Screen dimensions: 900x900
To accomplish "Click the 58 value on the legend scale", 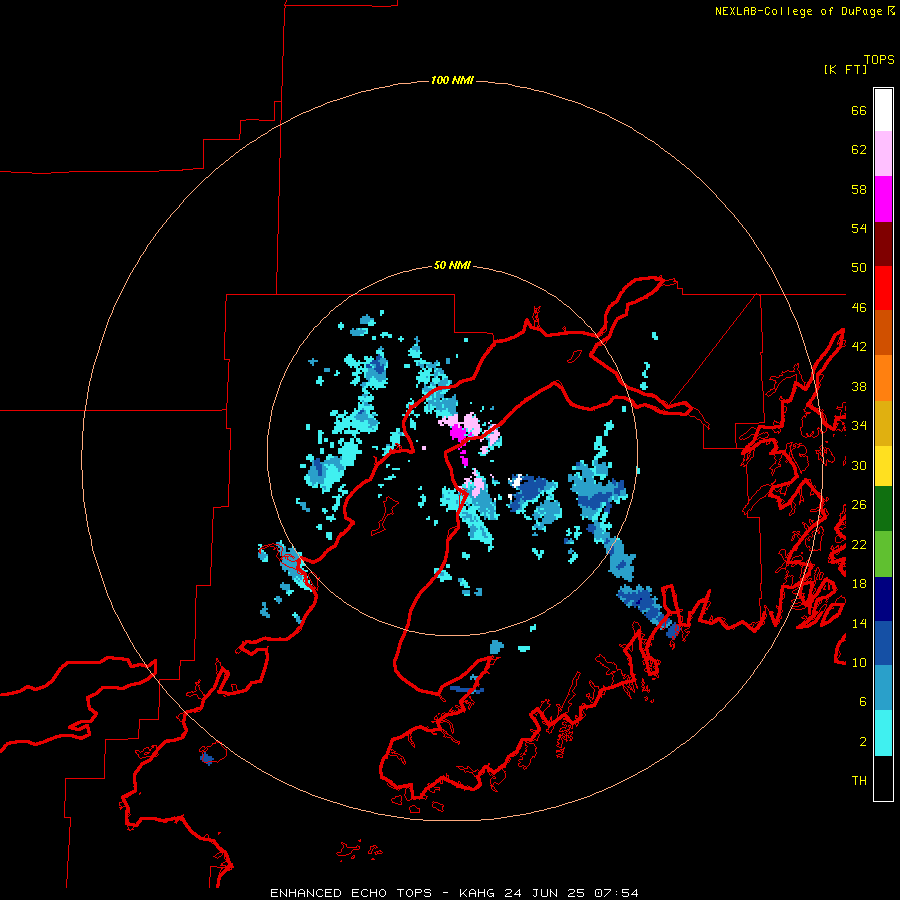I will [859, 189].
